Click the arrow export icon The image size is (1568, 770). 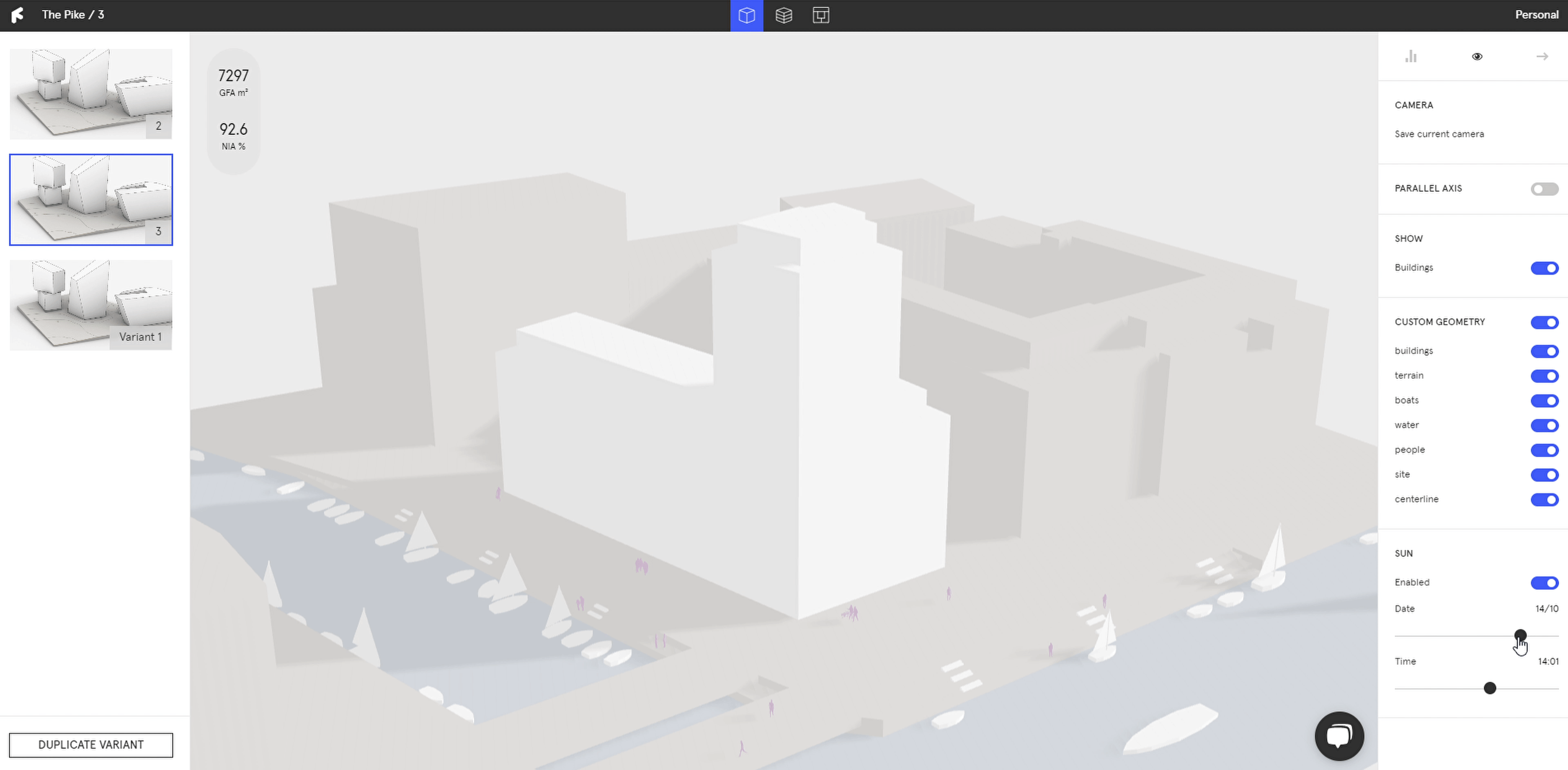coord(1542,57)
